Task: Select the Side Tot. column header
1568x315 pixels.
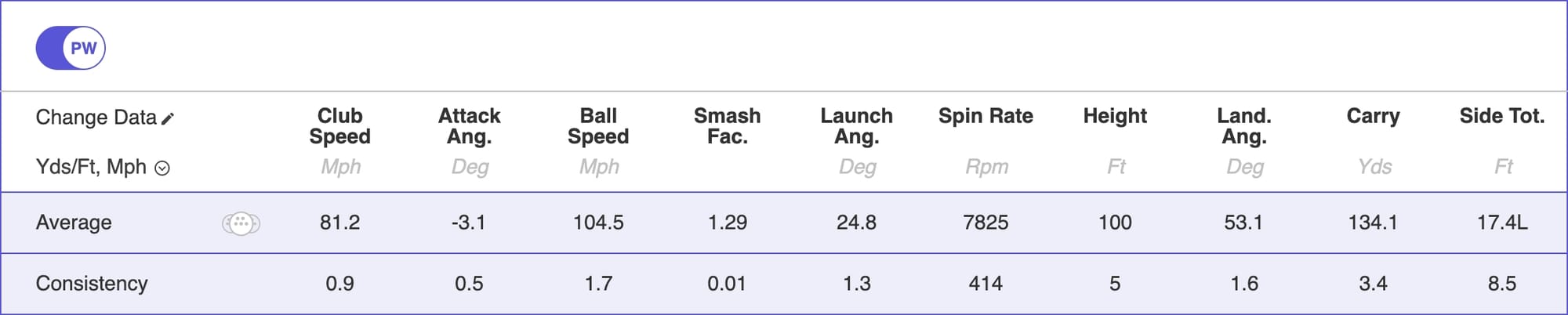Action: point(1501,116)
